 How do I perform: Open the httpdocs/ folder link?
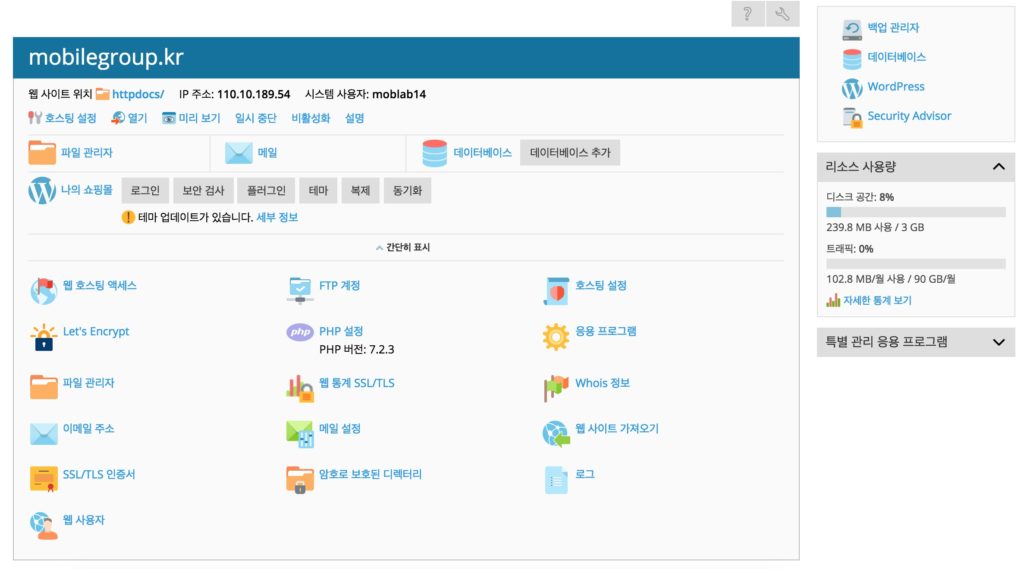pos(138,94)
